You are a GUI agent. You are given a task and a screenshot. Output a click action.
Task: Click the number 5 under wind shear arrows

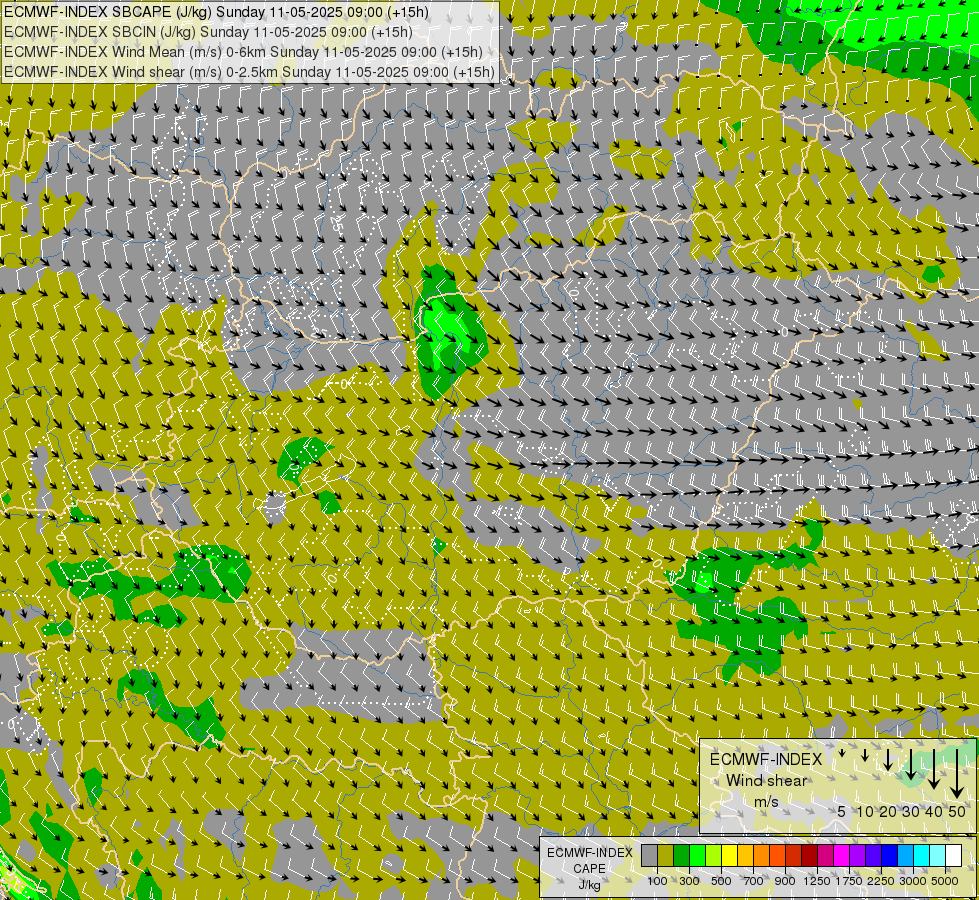pos(842,811)
